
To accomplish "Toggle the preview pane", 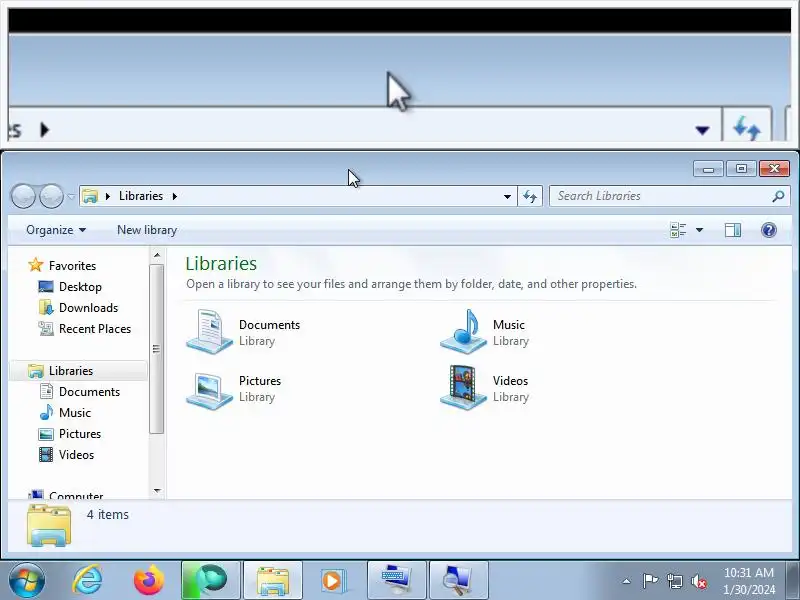I will 733,230.
